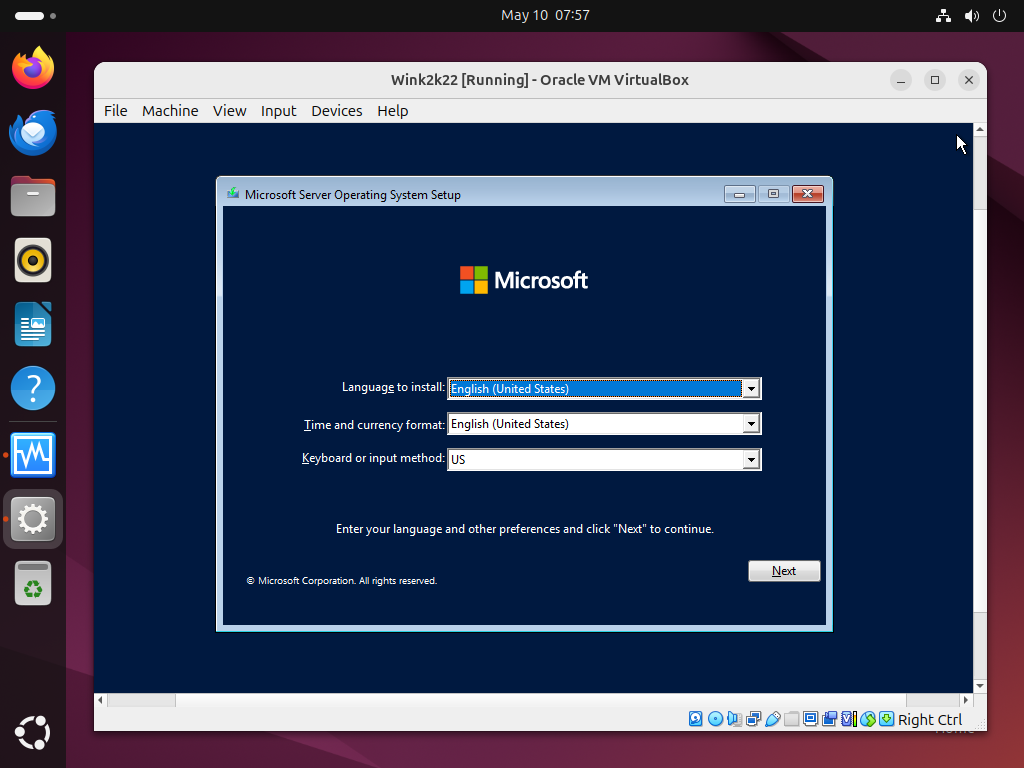Open the Devices menu
Viewport: 1024px width, 768px height.
coord(336,111)
